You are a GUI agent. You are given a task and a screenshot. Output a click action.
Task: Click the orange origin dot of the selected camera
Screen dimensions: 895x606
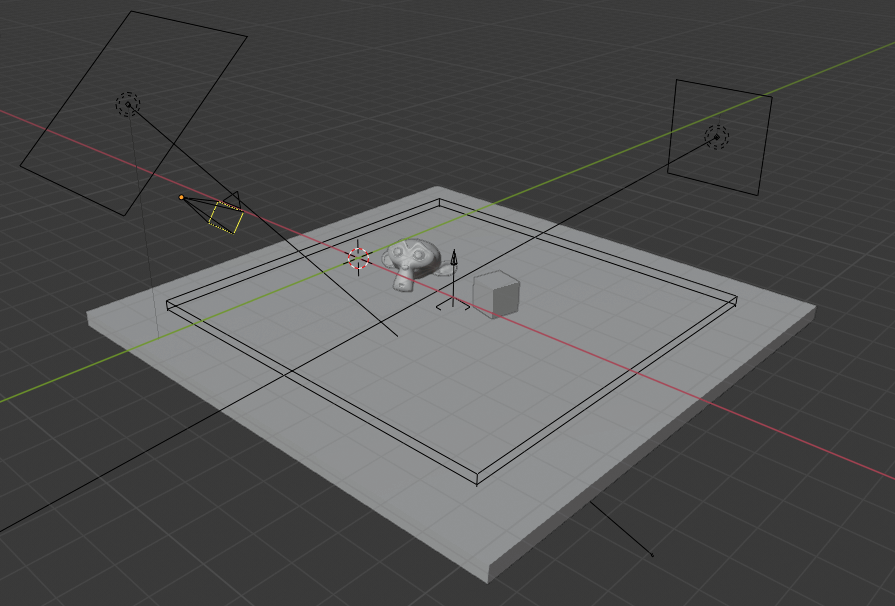[x=182, y=198]
